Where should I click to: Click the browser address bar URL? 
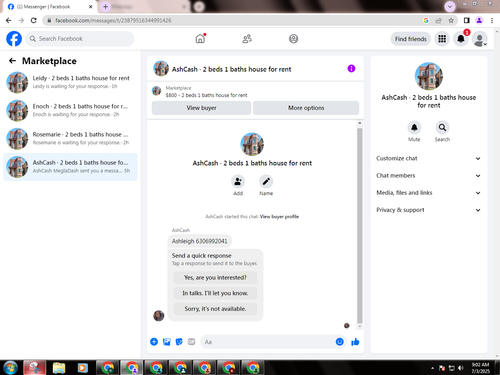(113, 21)
